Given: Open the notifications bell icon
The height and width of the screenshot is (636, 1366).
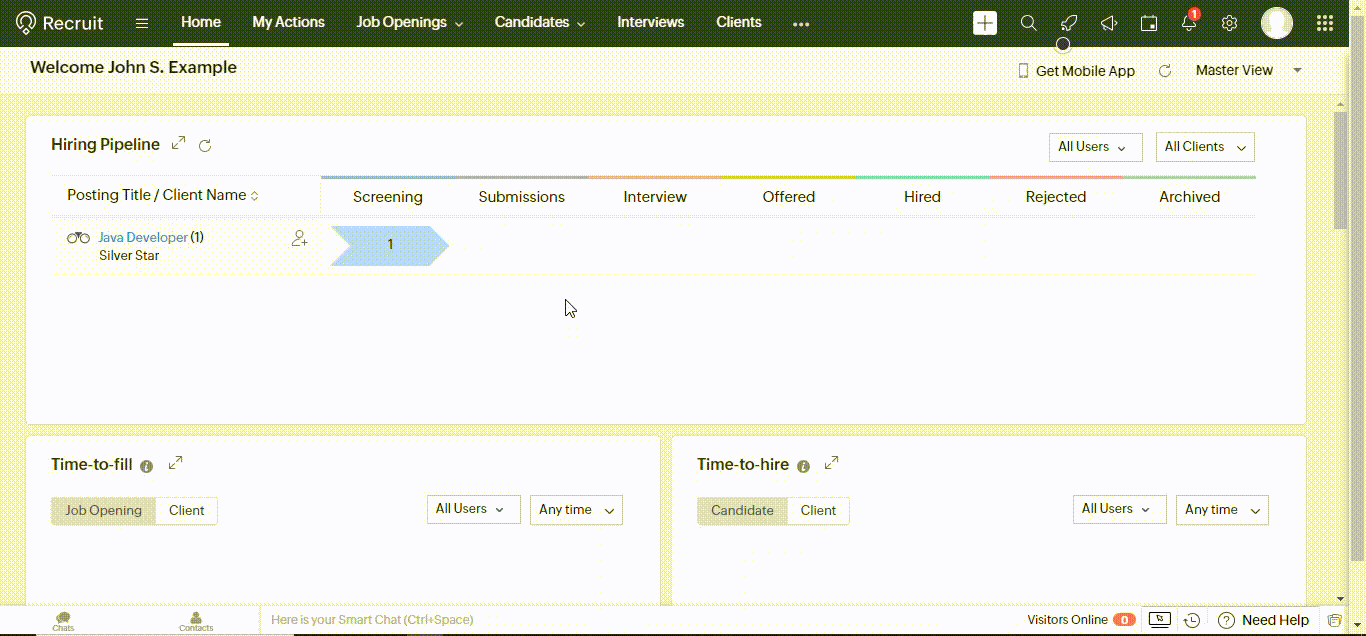Looking at the screenshot, I should tap(1189, 23).
